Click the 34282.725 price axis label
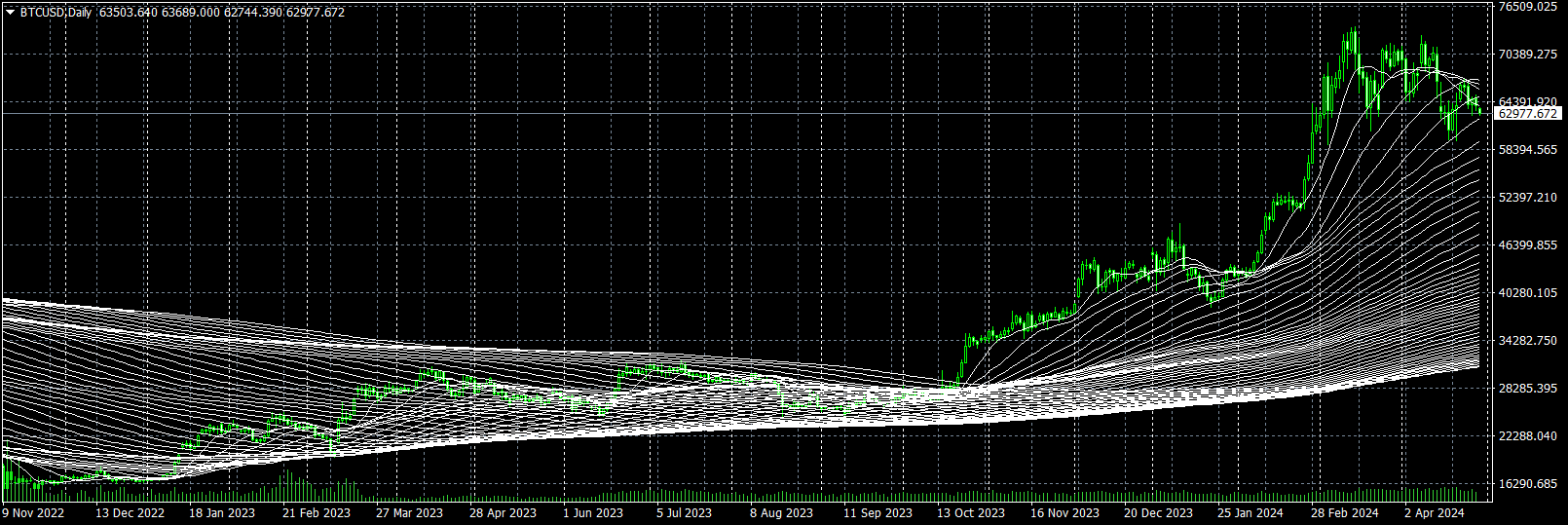The width and height of the screenshot is (1568, 525). coord(1528,341)
